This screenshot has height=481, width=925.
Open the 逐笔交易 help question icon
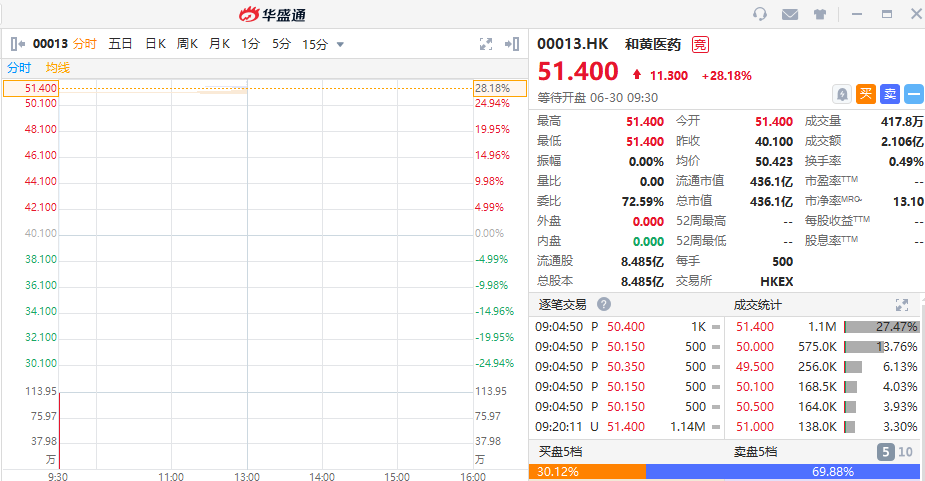[603, 305]
